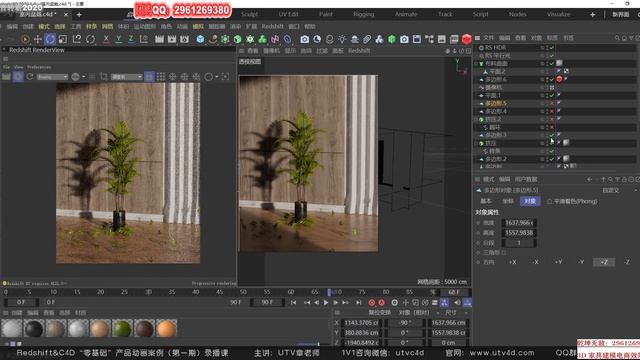This screenshot has height=360, width=640.
Task: Select the black material sphere
Action: pos(34,329)
